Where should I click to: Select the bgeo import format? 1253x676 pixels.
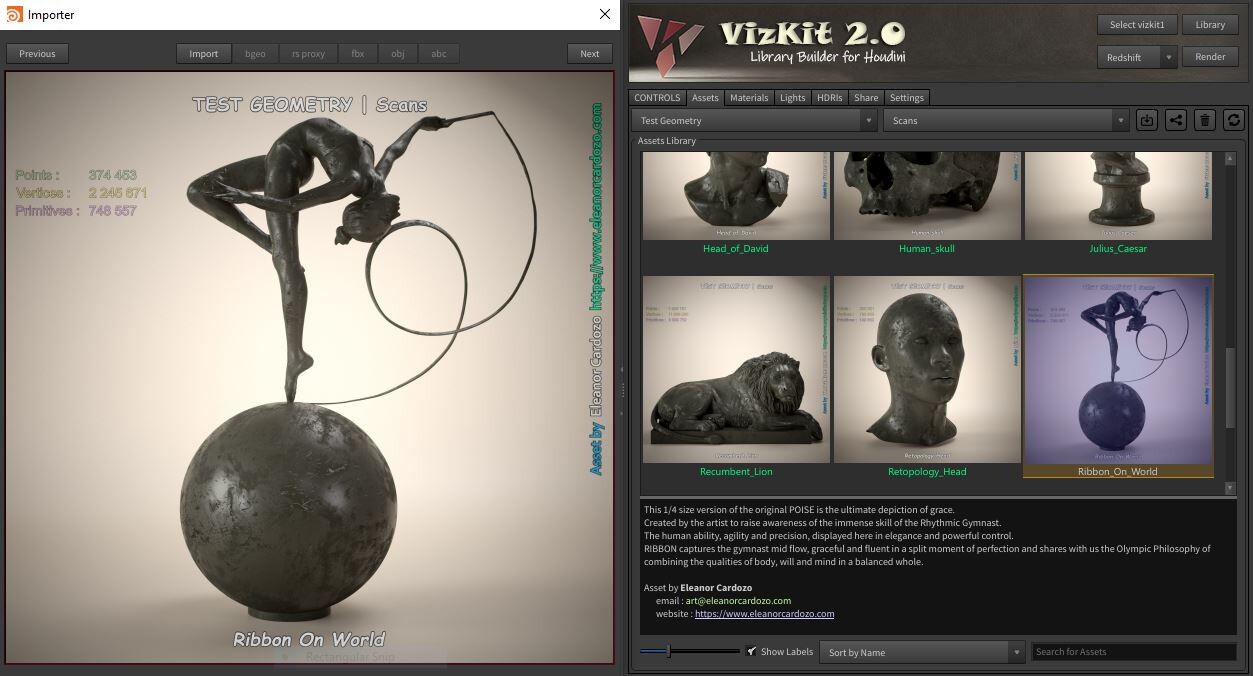[255, 54]
